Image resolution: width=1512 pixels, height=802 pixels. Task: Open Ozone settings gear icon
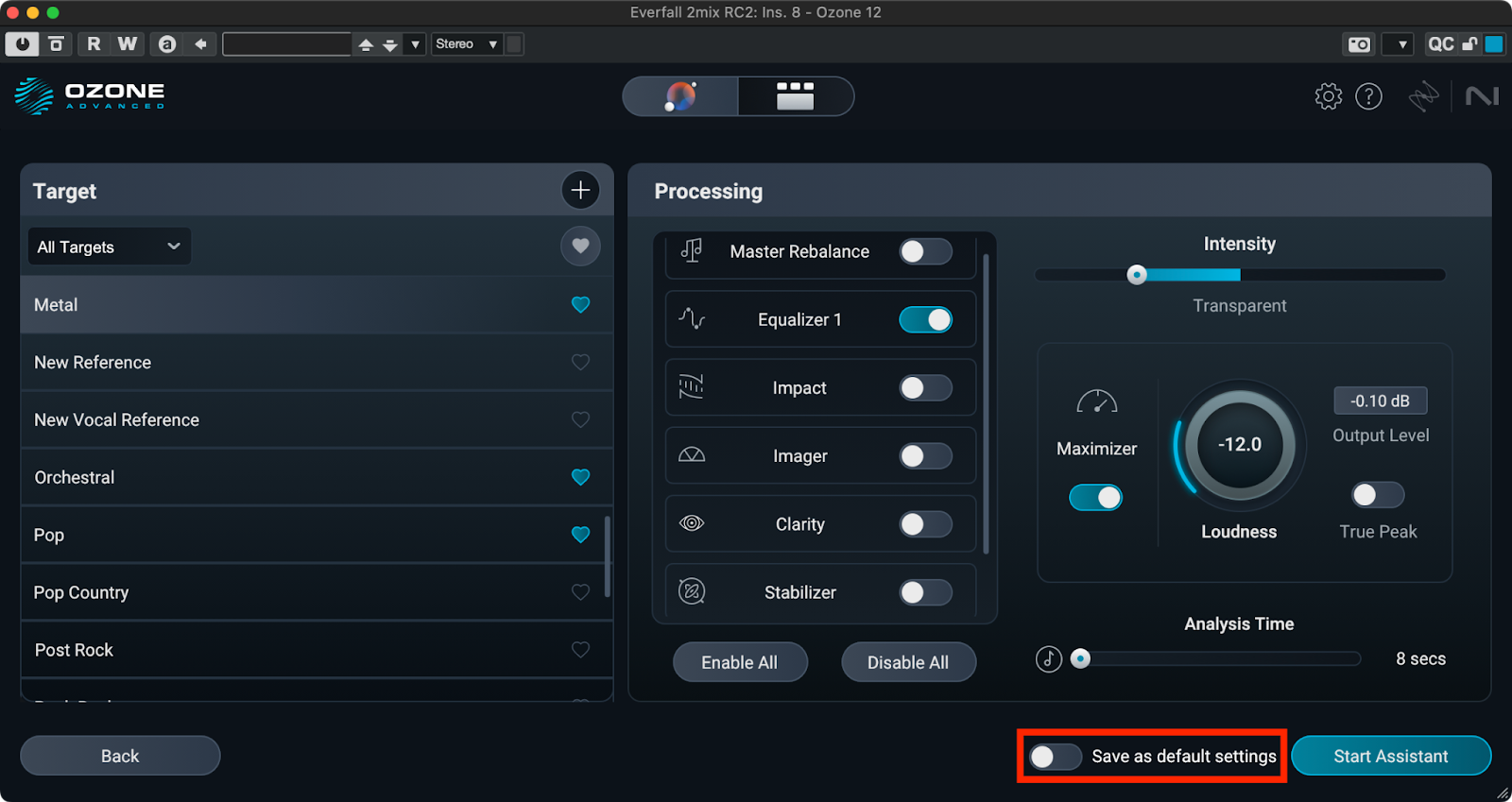coord(1328,96)
